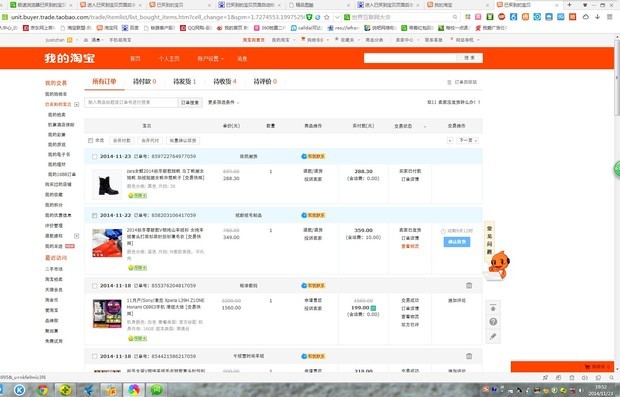Contact seller via Wangwang for order 854421586217059
The width and height of the screenshot is (620, 397).
(x=313, y=356)
